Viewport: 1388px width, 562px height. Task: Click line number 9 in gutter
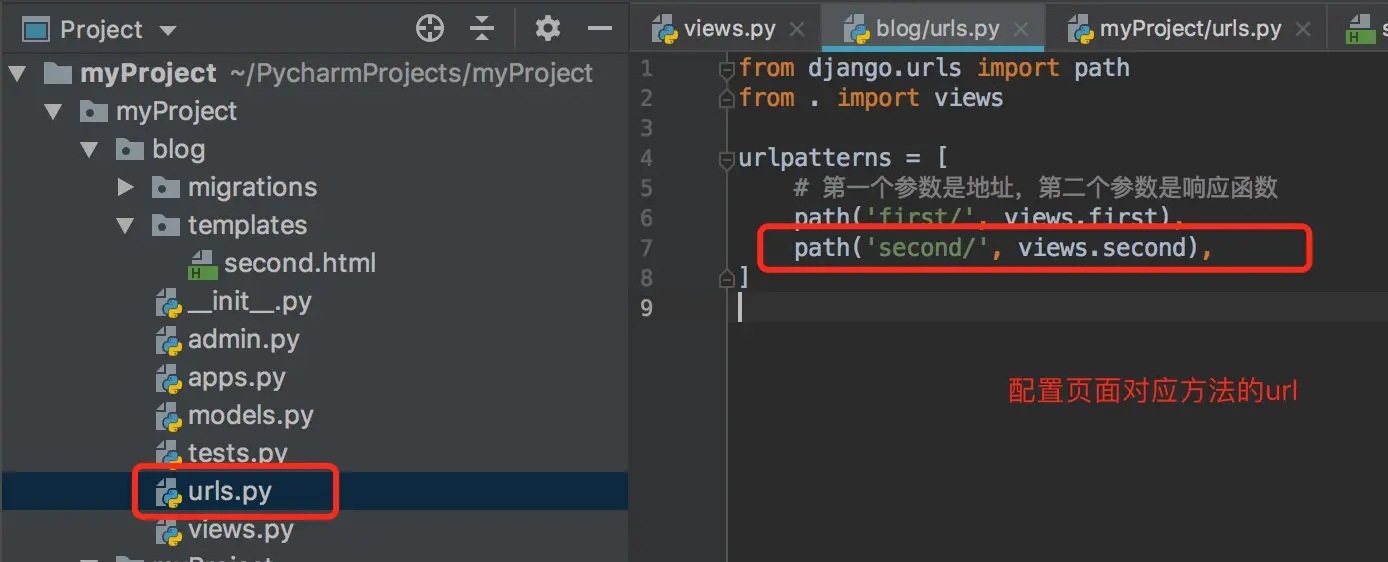pos(645,308)
